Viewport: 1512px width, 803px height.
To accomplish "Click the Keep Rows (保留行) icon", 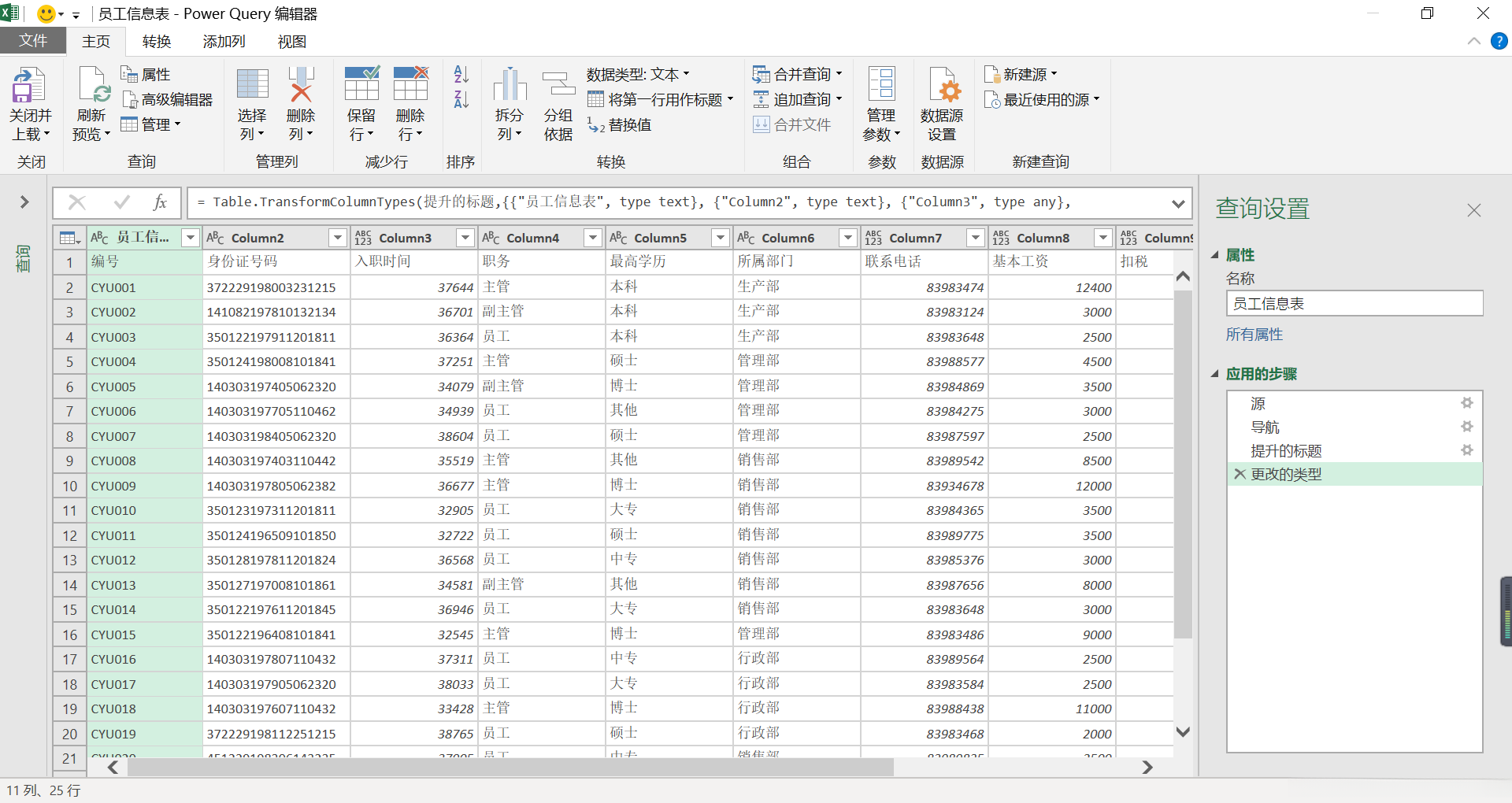I will click(361, 85).
